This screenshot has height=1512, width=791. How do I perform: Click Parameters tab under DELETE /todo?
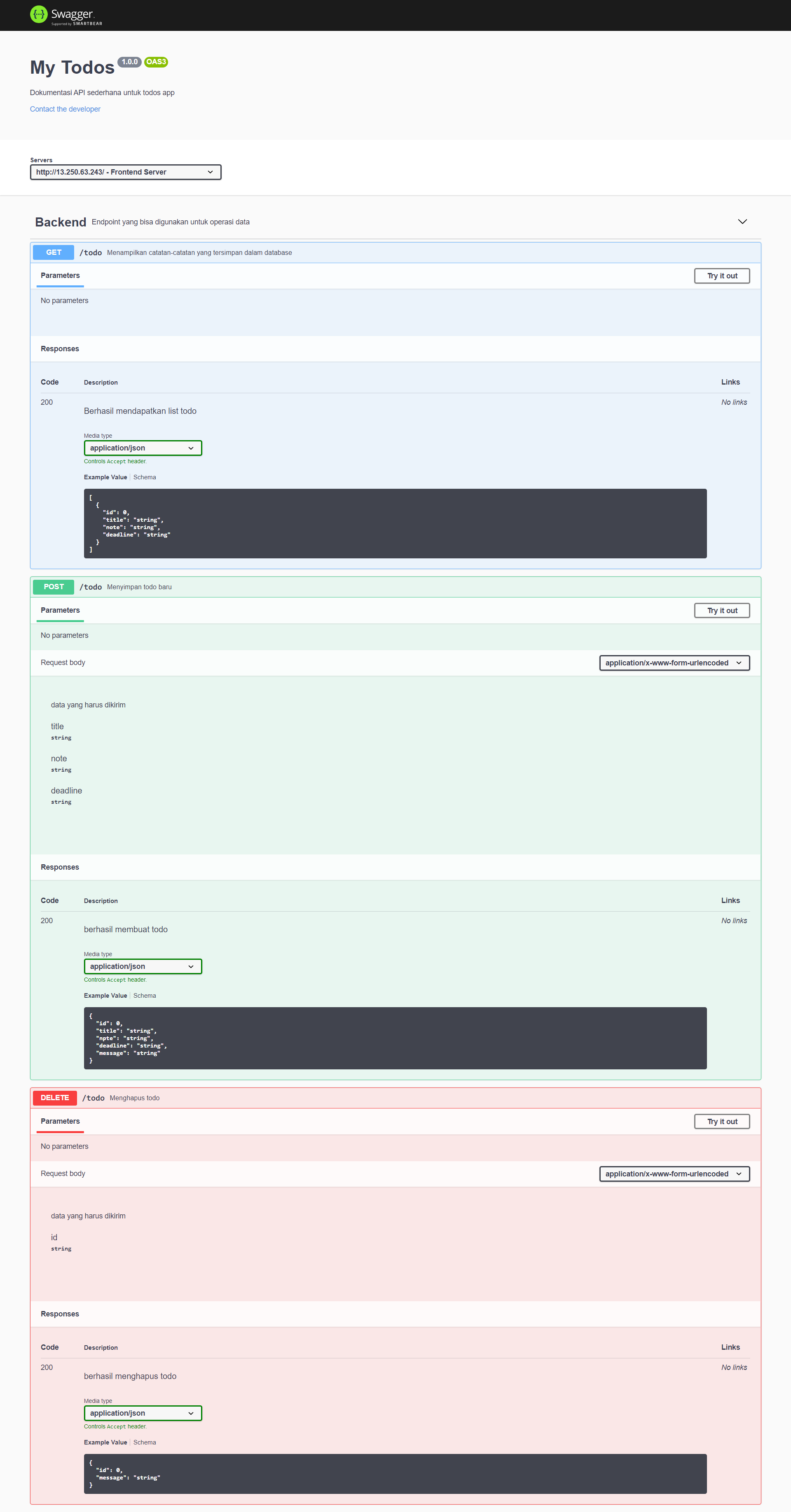click(x=60, y=1121)
